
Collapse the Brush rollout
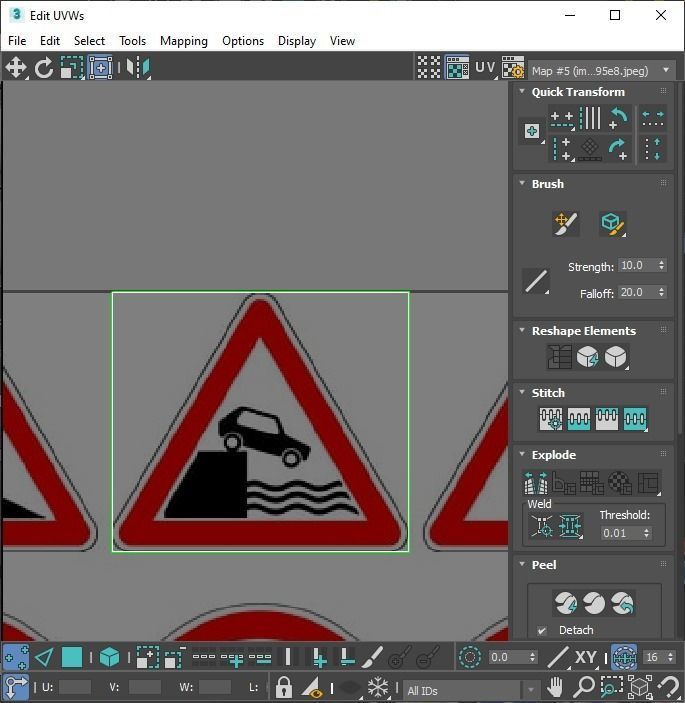(522, 183)
